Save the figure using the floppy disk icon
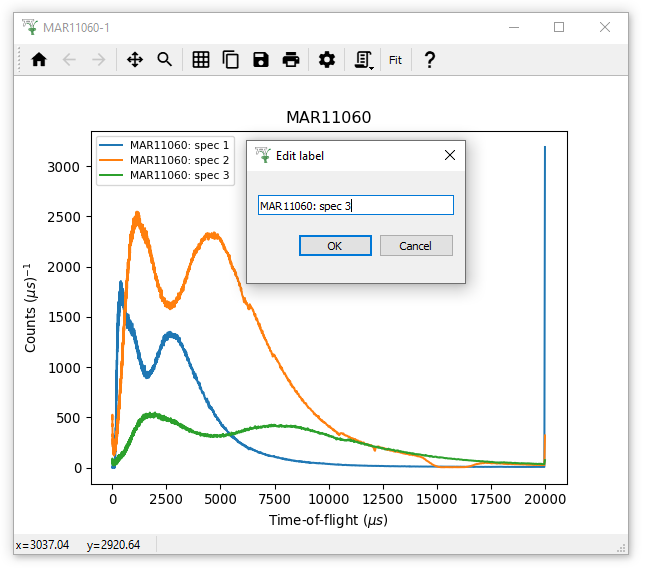The width and height of the screenshot is (647, 571). click(261, 60)
